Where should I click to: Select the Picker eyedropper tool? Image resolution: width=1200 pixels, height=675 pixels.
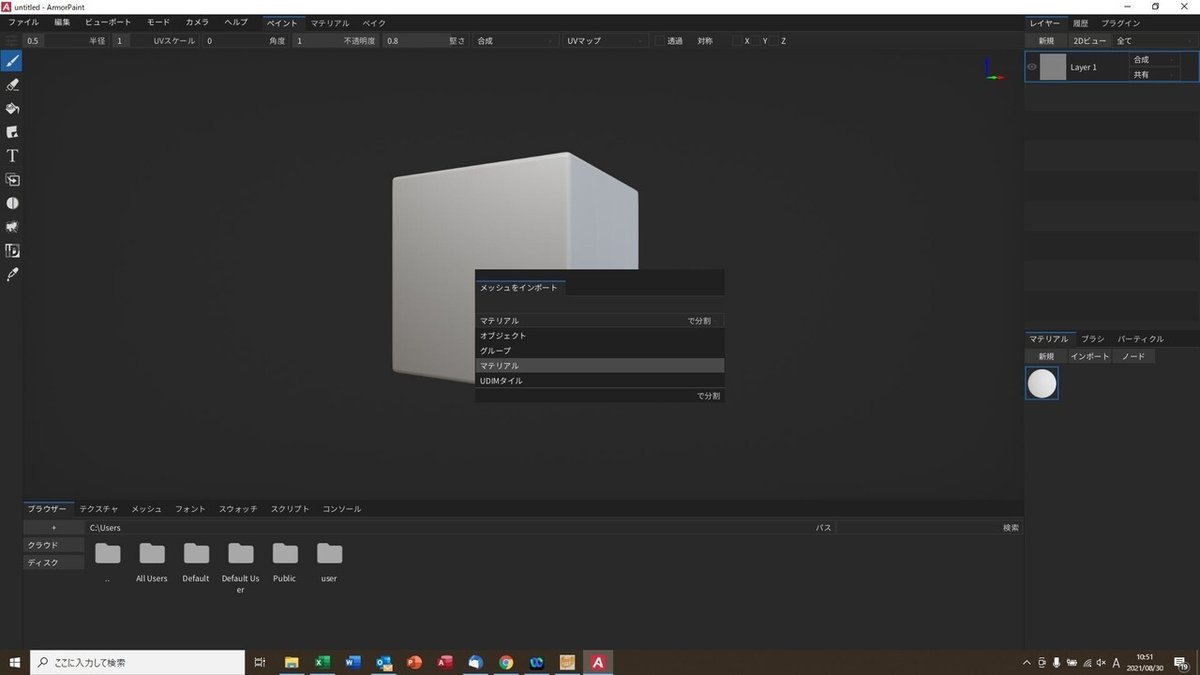tap(12, 274)
